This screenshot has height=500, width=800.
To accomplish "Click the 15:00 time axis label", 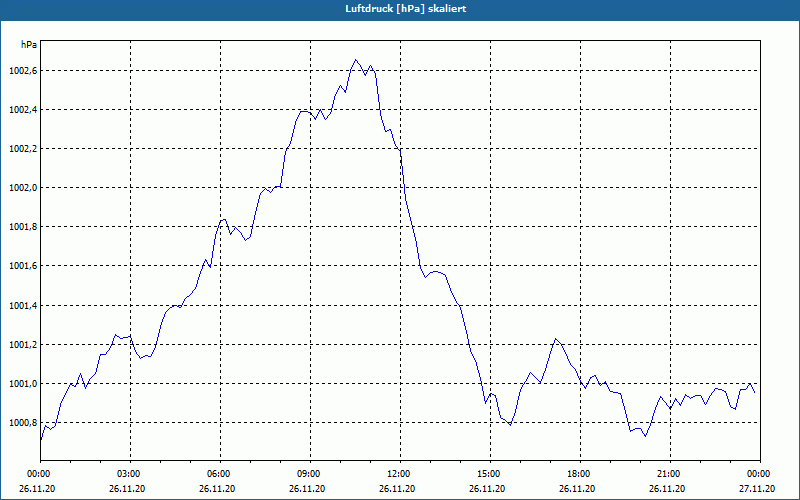I will (490, 474).
